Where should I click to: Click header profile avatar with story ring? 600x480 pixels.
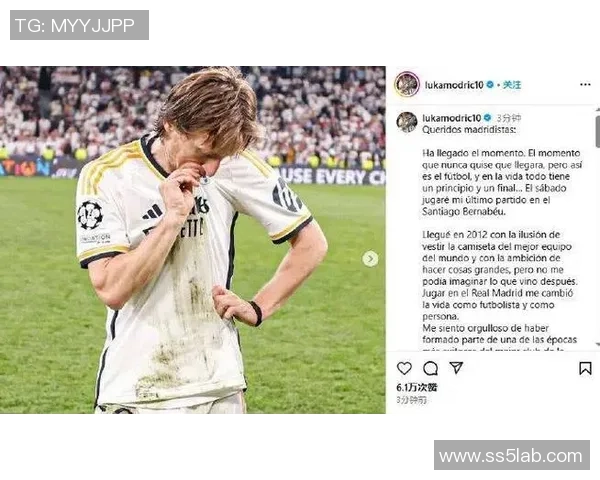(x=407, y=84)
